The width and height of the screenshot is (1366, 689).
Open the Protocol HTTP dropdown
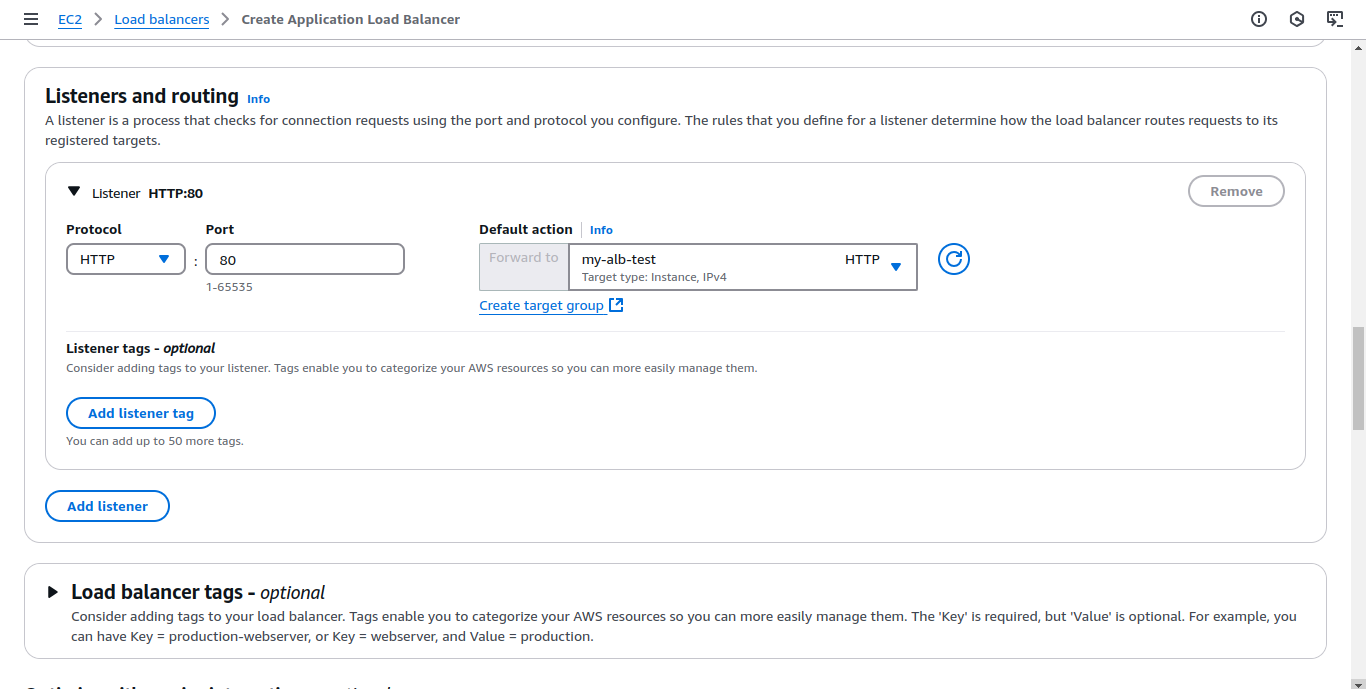click(126, 259)
